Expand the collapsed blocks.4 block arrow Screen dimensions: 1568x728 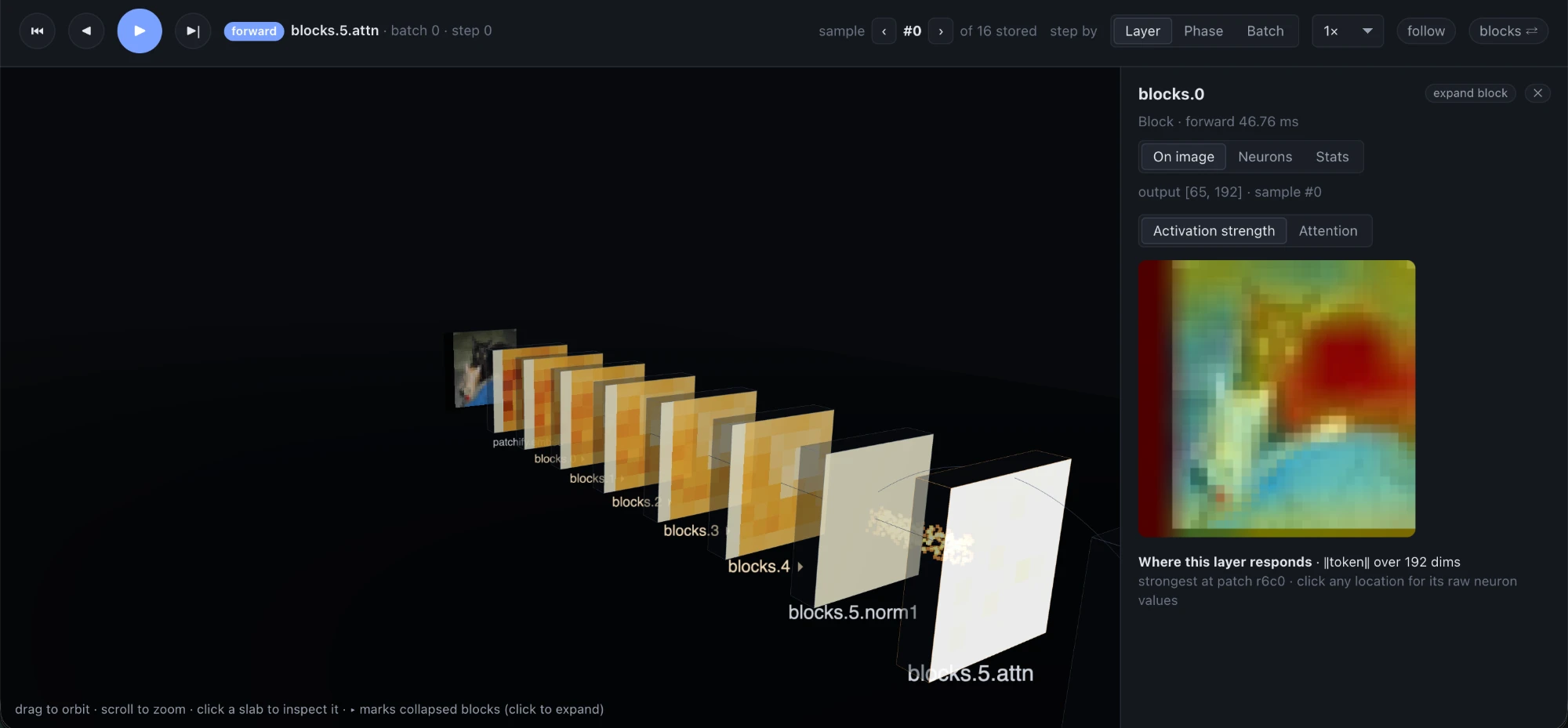click(800, 567)
